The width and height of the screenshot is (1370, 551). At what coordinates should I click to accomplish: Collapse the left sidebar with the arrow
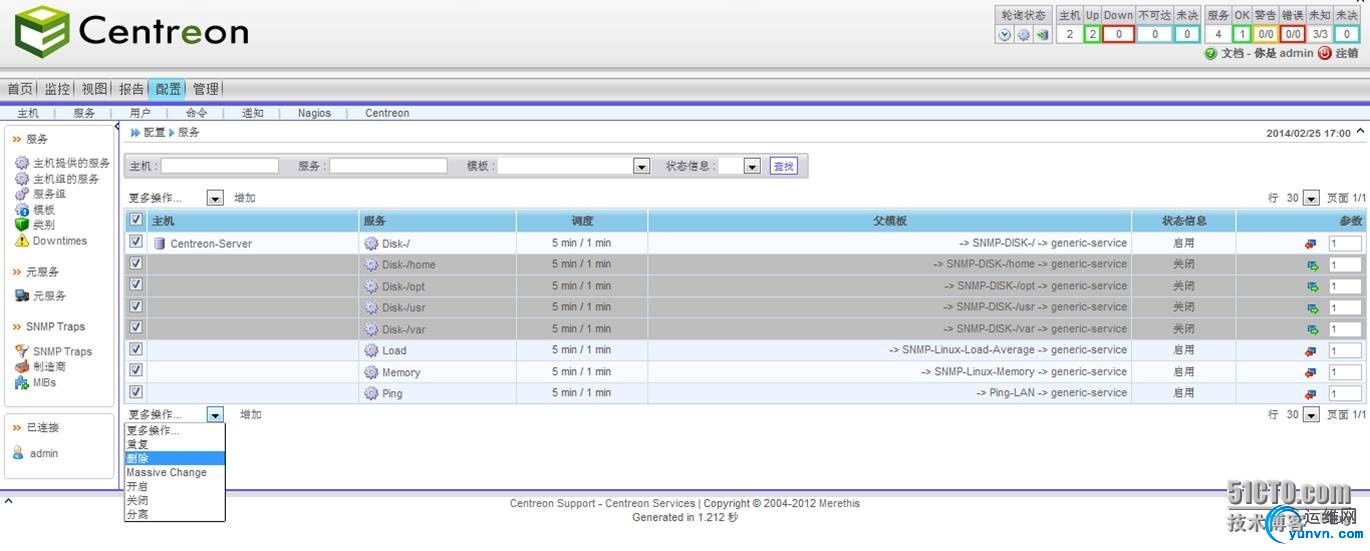point(116,128)
